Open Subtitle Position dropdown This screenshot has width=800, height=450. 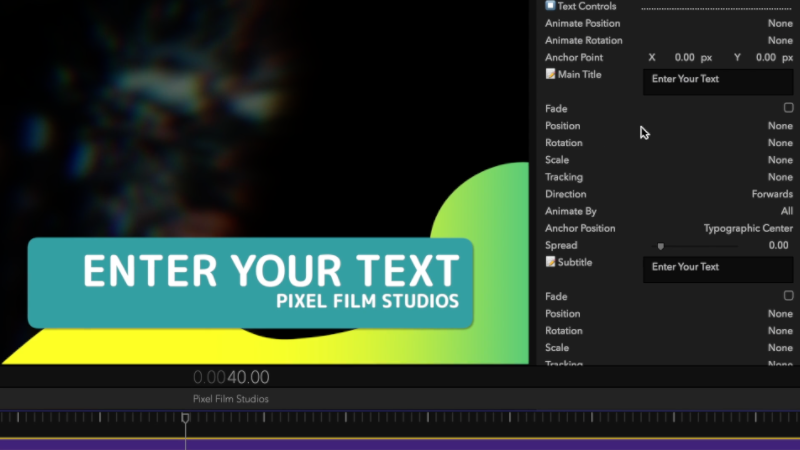coord(780,314)
